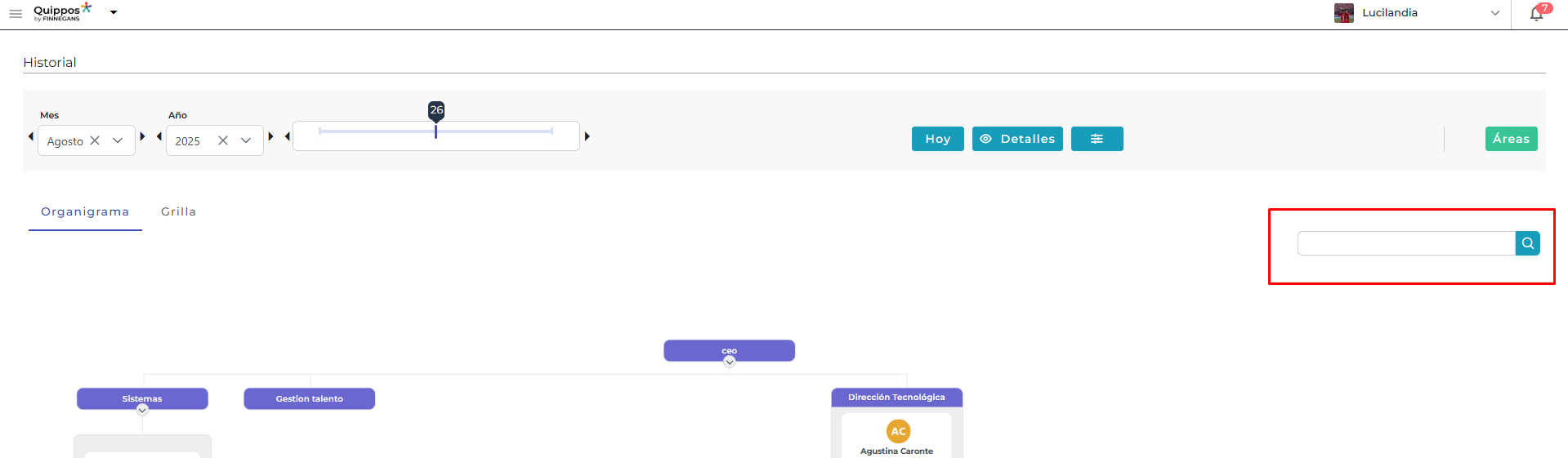Screen dimensions: 1568x458
Task: Expand the Año dropdown chevron
Action: click(x=246, y=140)
